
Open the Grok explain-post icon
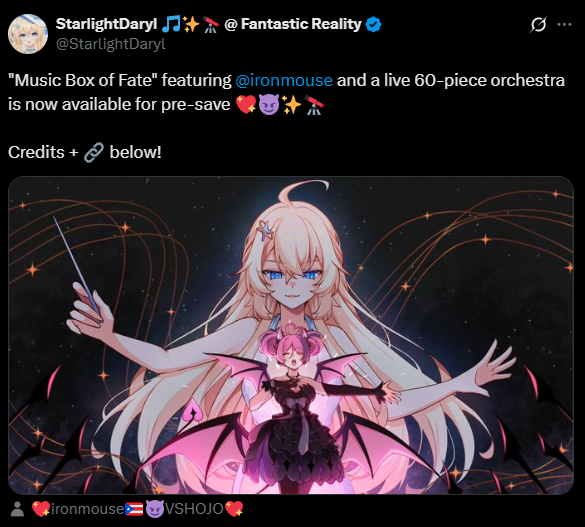pyautogui.click(x=538, y=25)
